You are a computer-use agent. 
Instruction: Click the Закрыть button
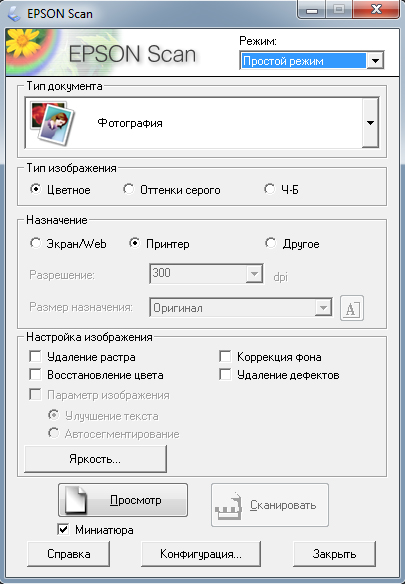click(x=334, y=554)
